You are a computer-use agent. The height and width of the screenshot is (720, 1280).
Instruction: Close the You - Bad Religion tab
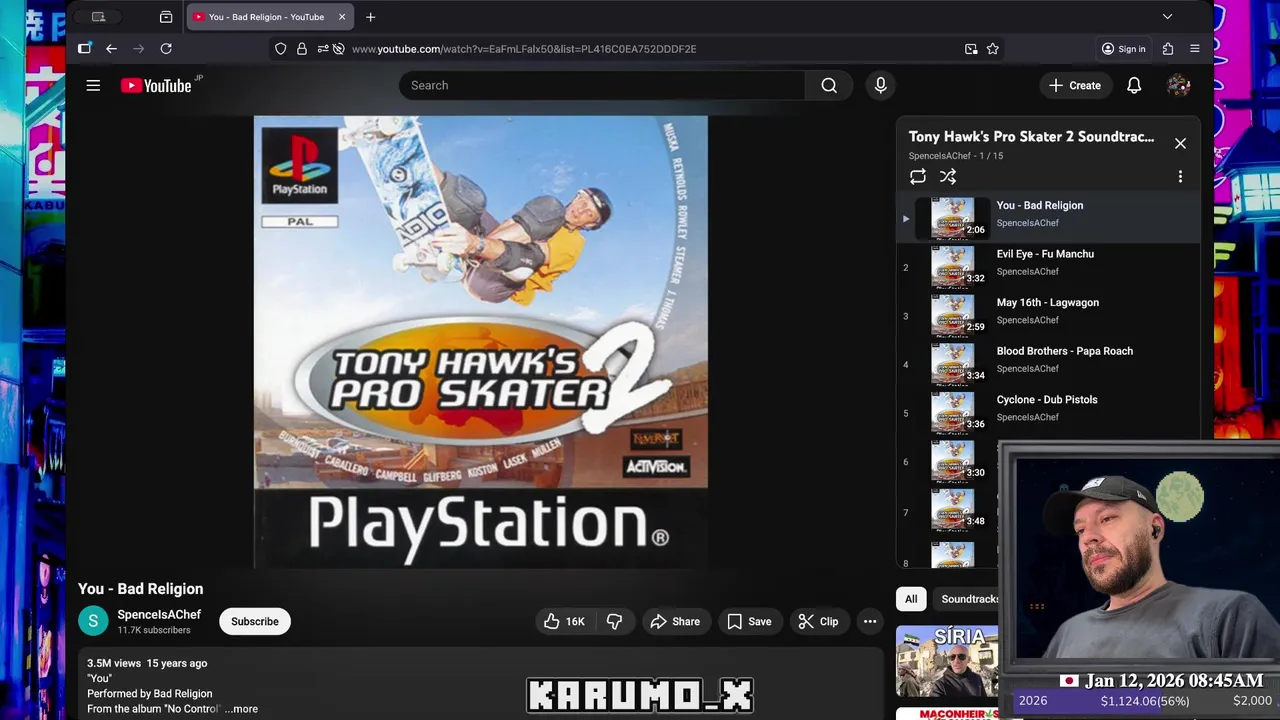(342, 17)
